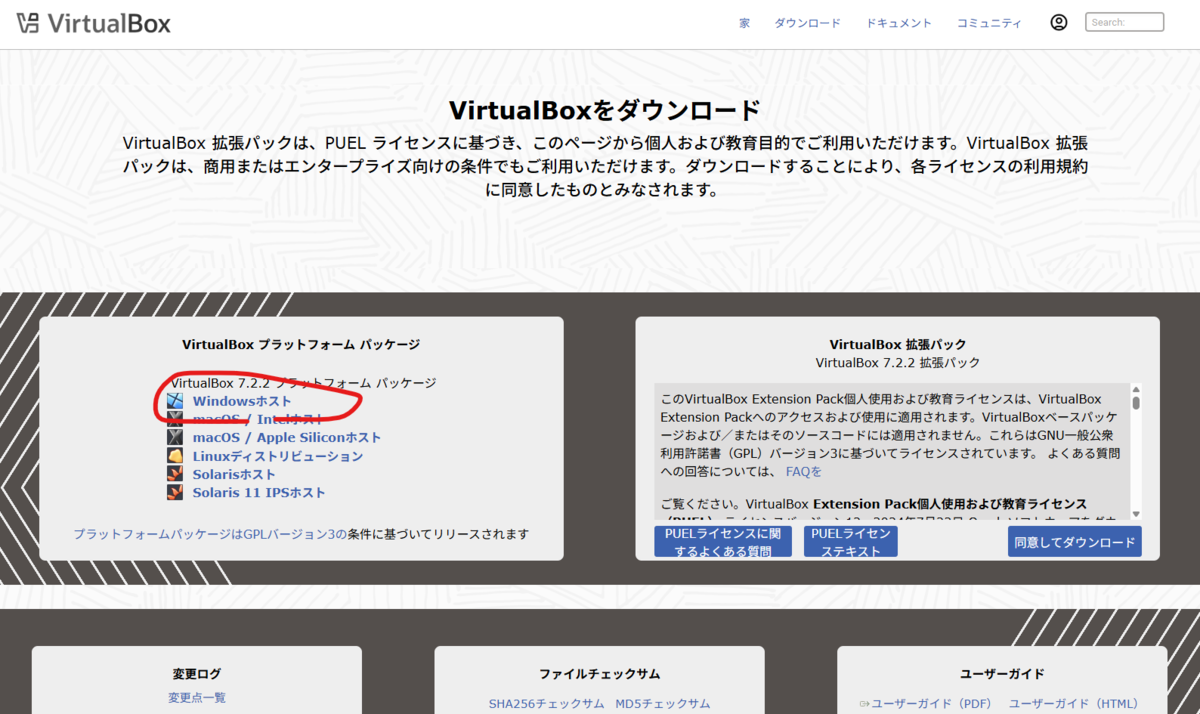Click the VirtualBoxをダウンロード heading
This screenshot has width=1200, height=714.
click(605, 110)
